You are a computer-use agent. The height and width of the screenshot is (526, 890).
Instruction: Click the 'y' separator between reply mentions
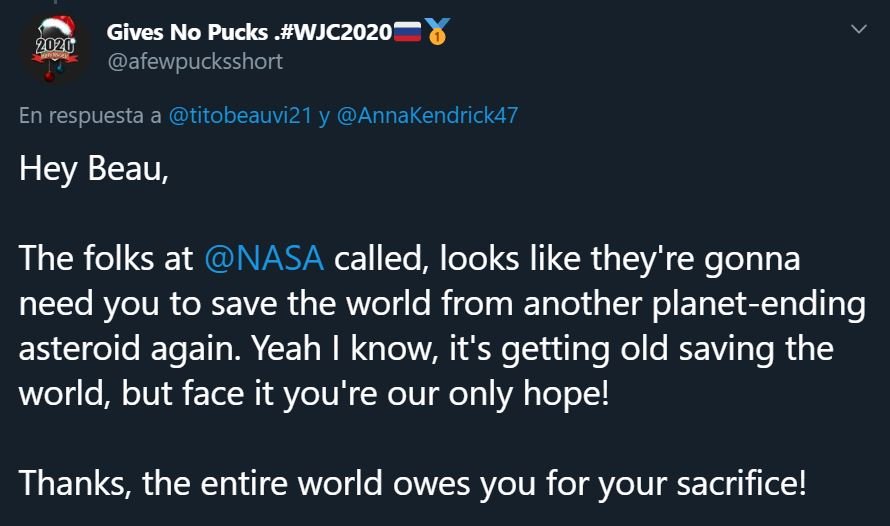pos(324,117)
